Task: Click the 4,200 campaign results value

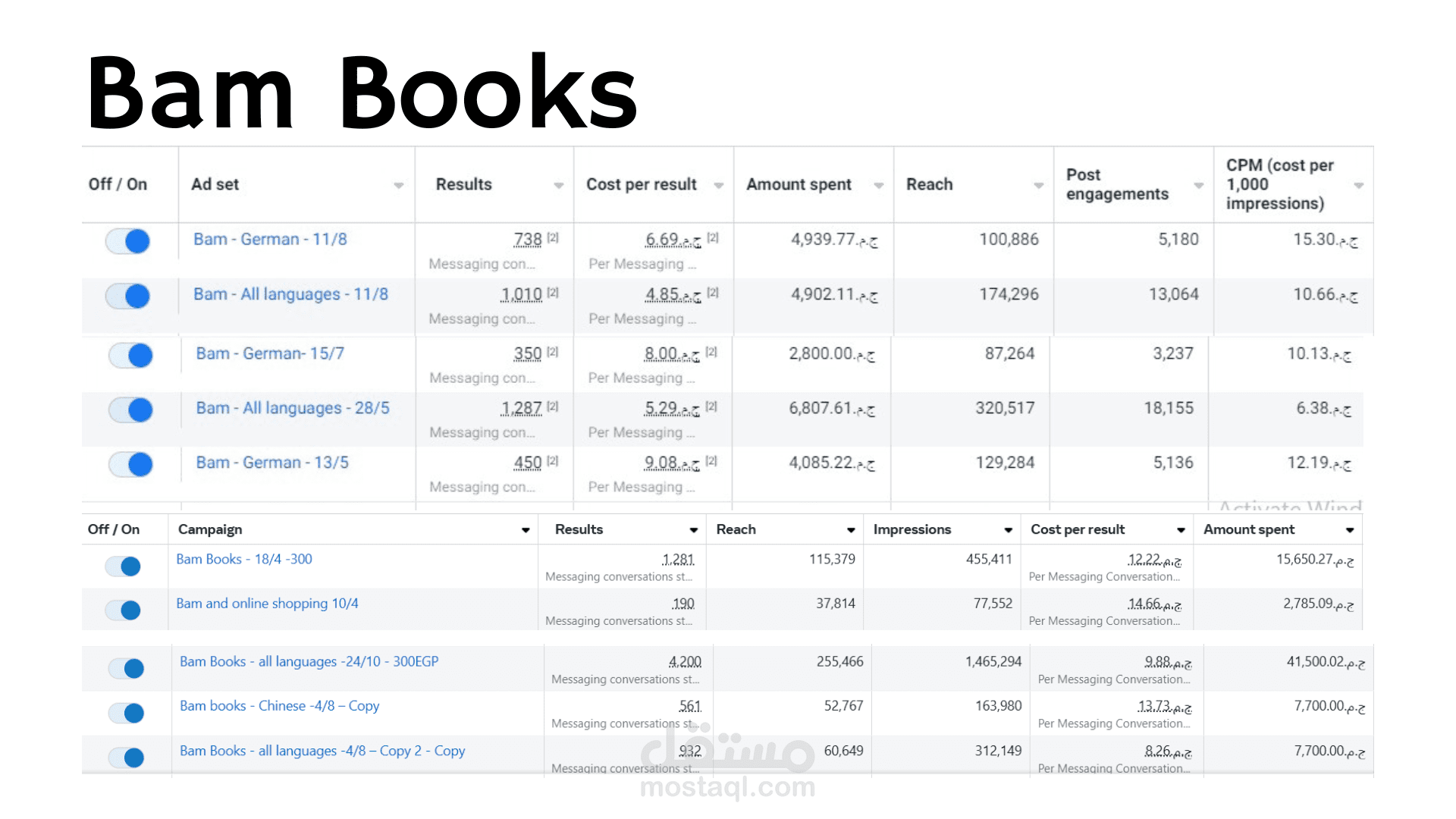Action: pyautogui.click(x=685, y=662)
